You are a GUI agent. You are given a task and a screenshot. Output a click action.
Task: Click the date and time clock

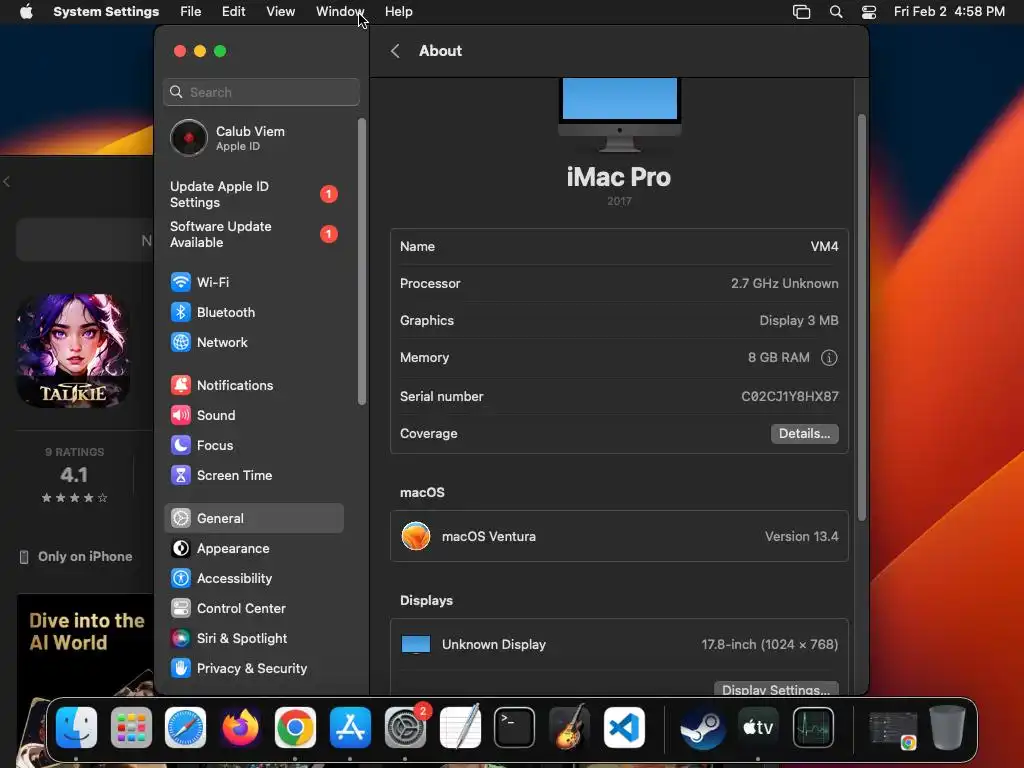pos(949,12)
